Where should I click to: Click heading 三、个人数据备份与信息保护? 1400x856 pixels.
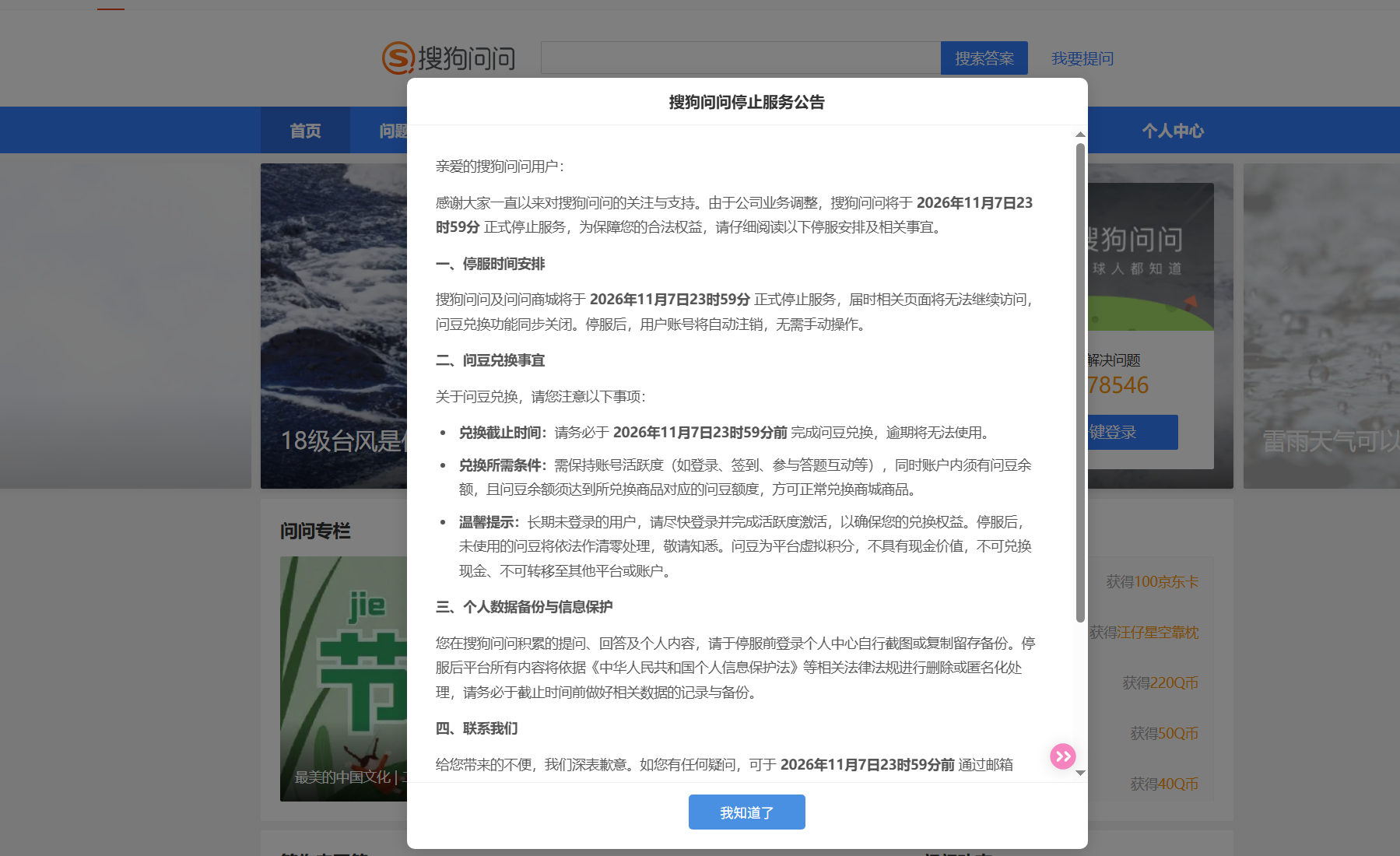pos(524,607)
